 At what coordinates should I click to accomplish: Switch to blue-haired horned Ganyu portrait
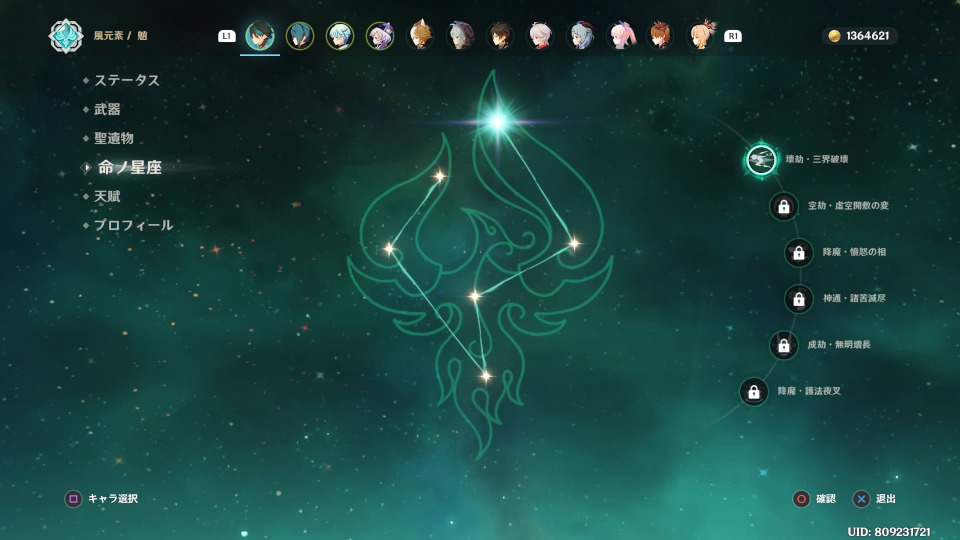tap(580, 36)
